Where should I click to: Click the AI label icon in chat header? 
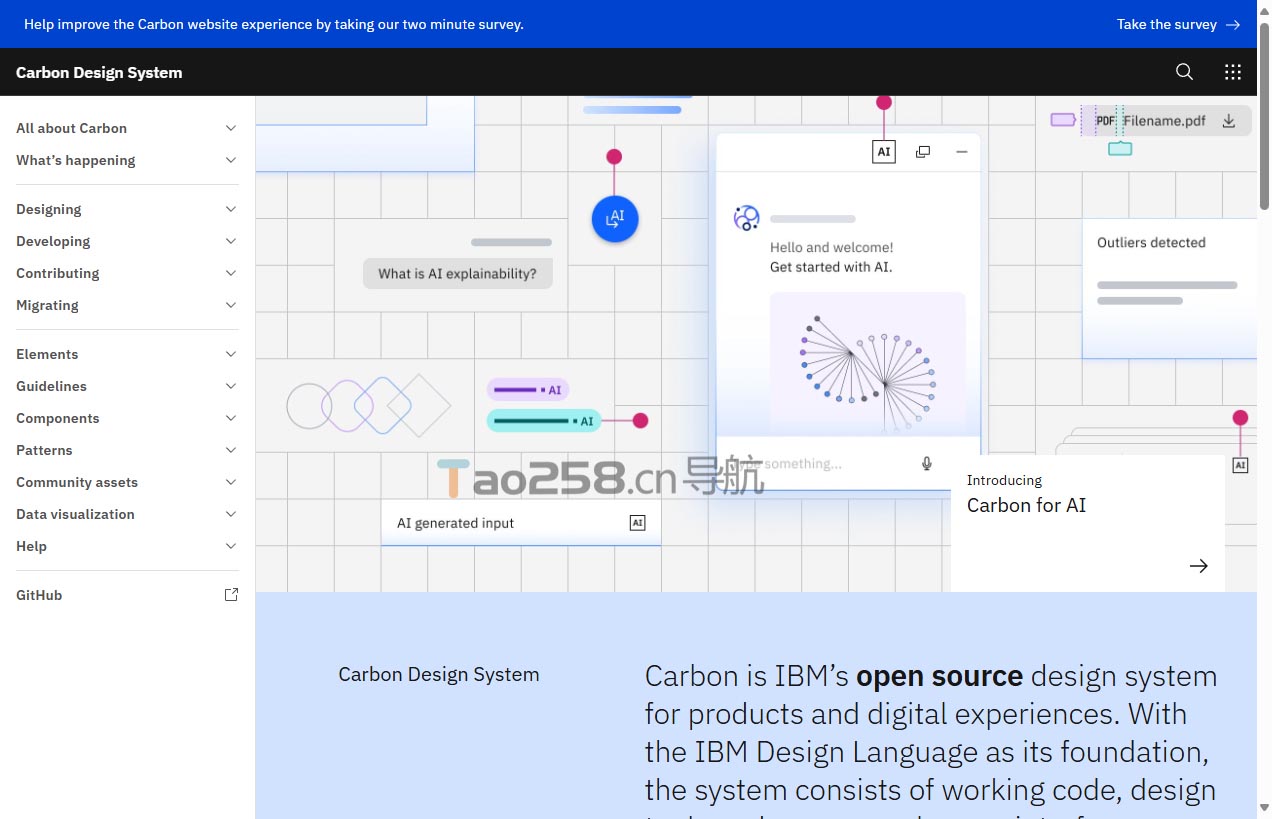(884, 152)
